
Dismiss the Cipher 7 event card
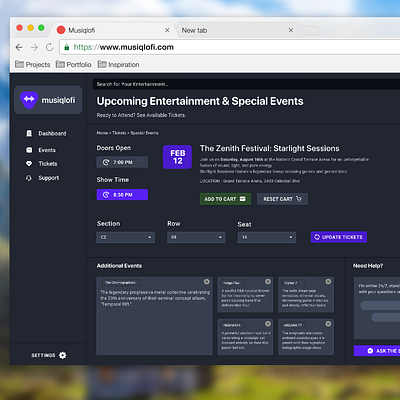328,282
